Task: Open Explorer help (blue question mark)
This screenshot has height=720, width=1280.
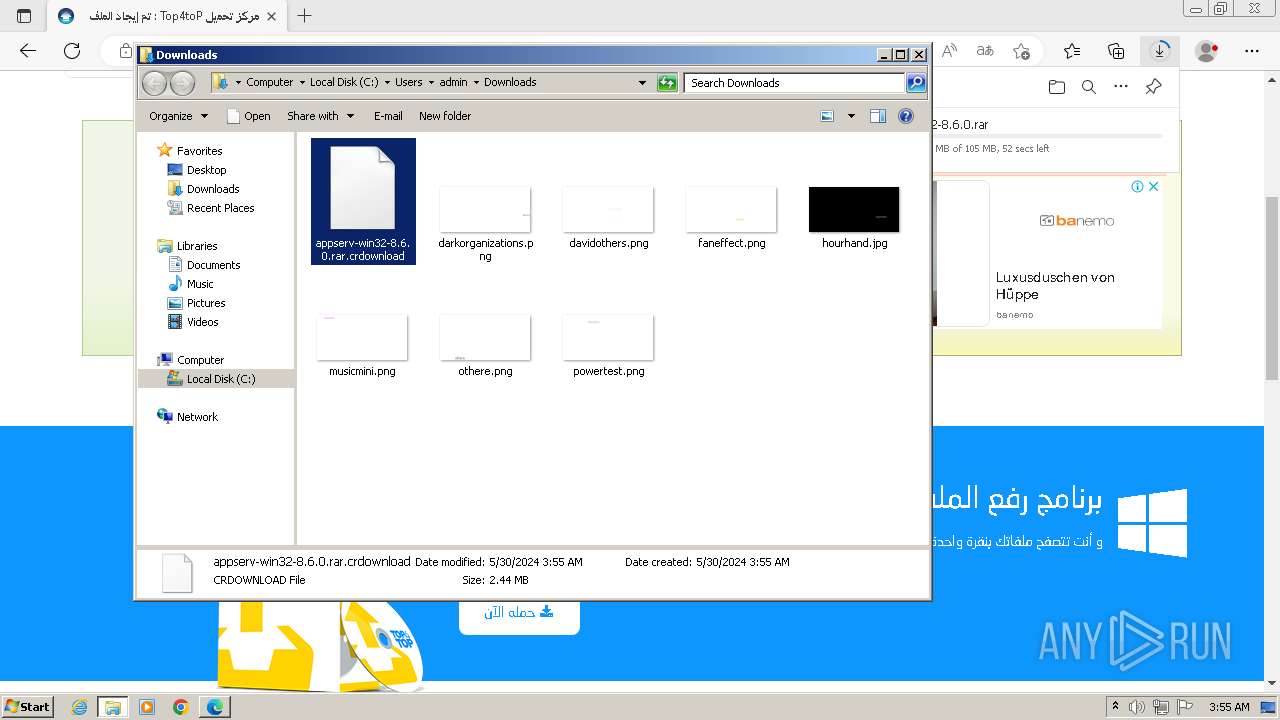Action: point(906,116)
